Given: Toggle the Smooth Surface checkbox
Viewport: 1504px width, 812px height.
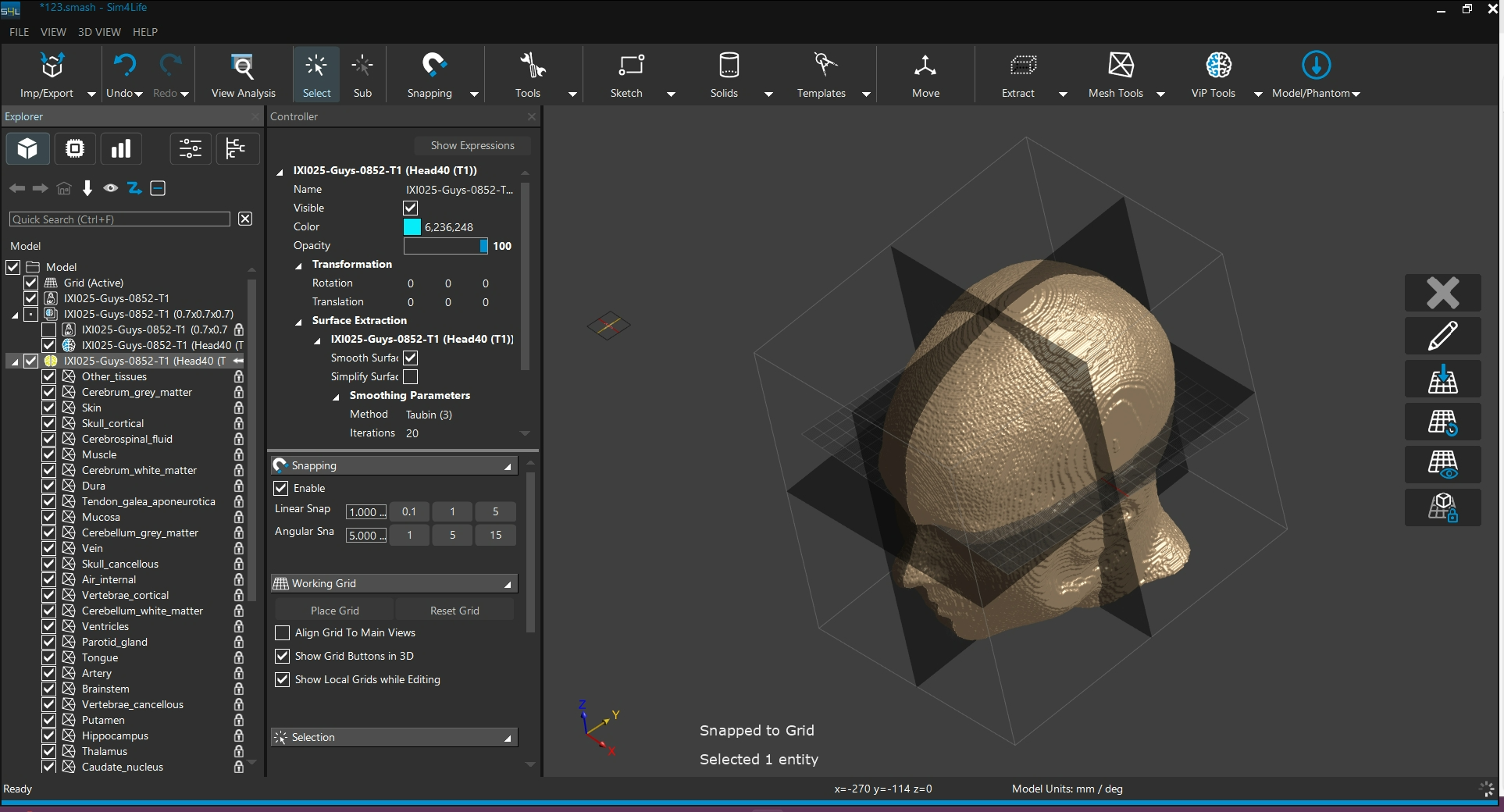Looking at the screenshot, I should pos(411,358).
